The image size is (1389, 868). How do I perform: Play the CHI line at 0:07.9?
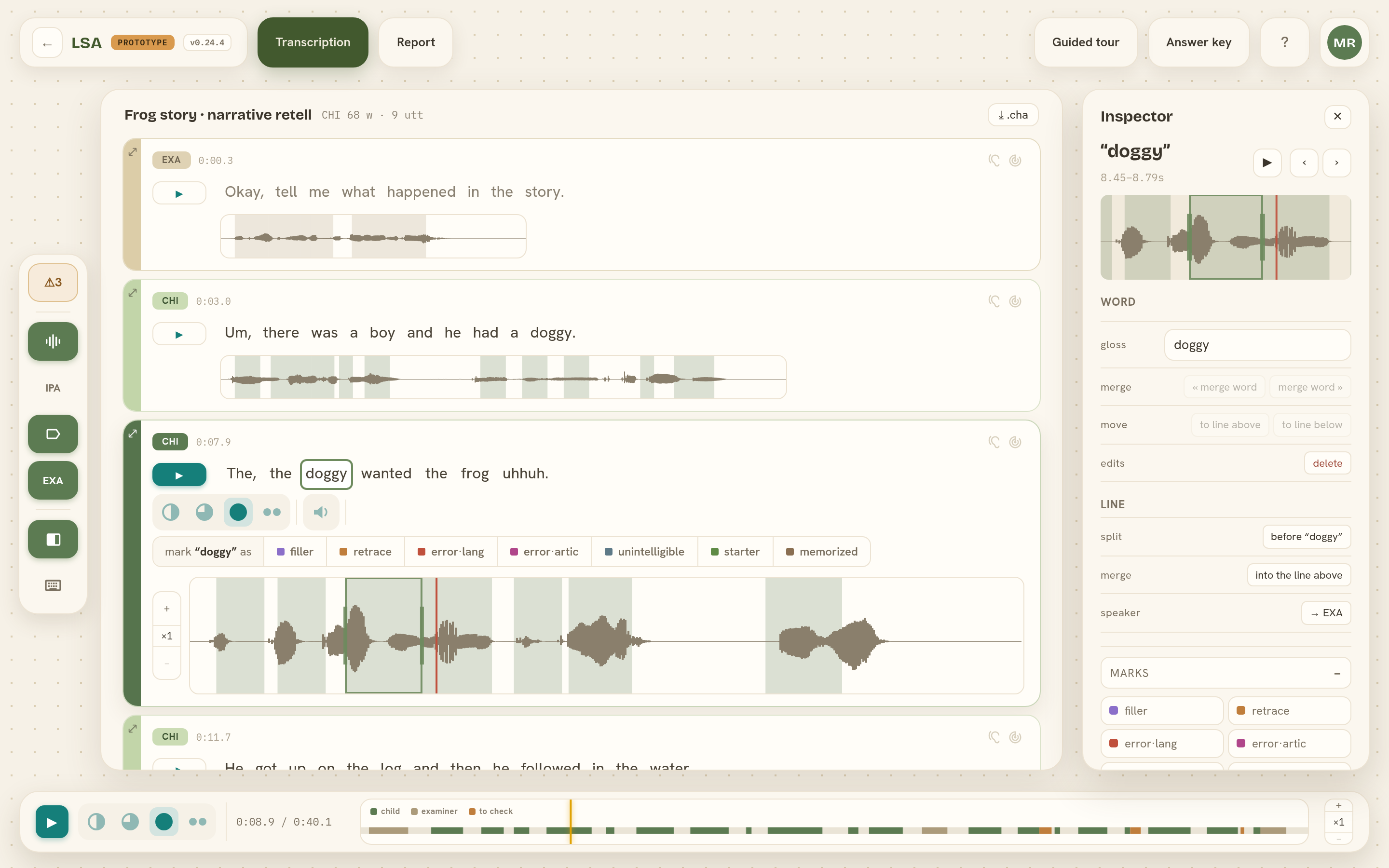click(179, 475)
